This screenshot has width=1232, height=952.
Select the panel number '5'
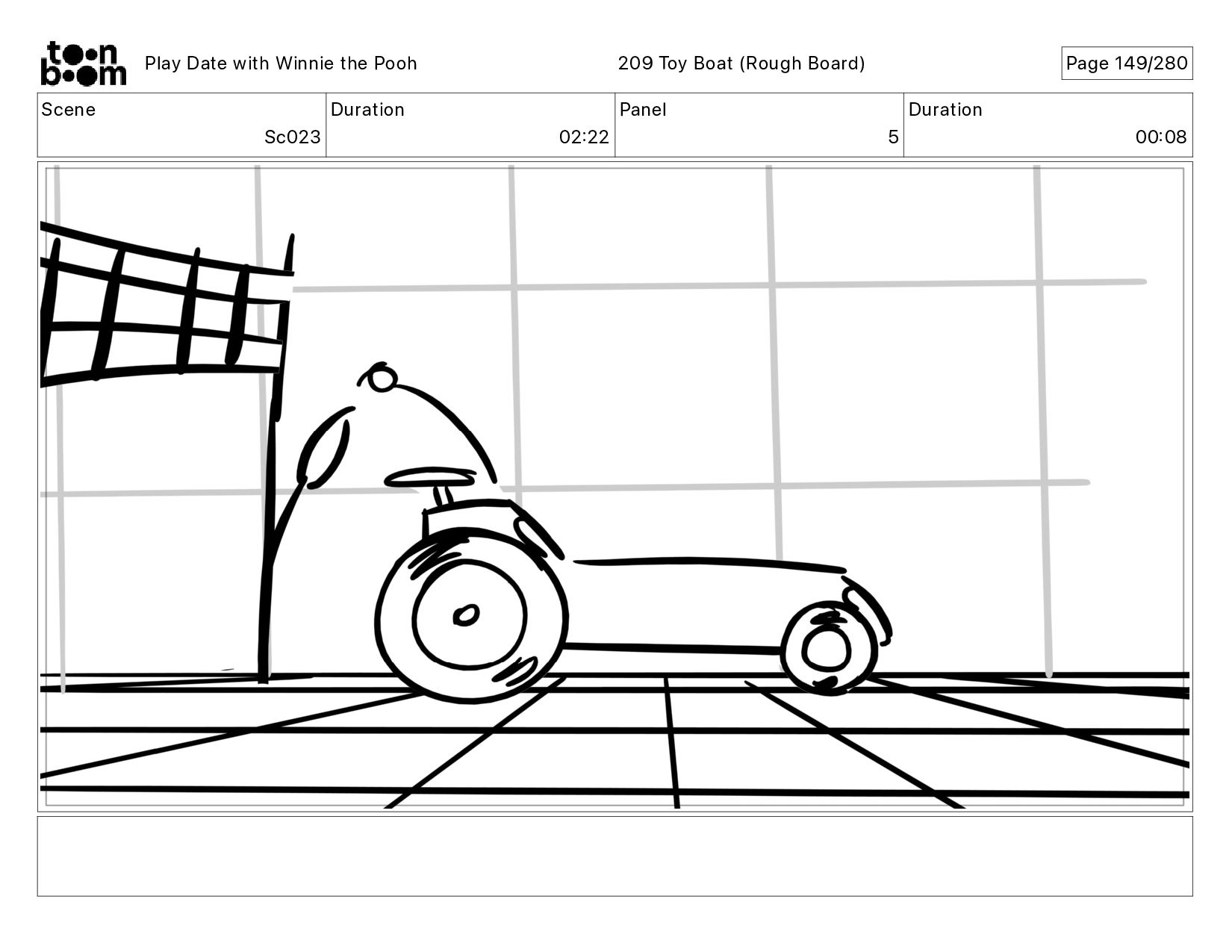coord(893,137)
